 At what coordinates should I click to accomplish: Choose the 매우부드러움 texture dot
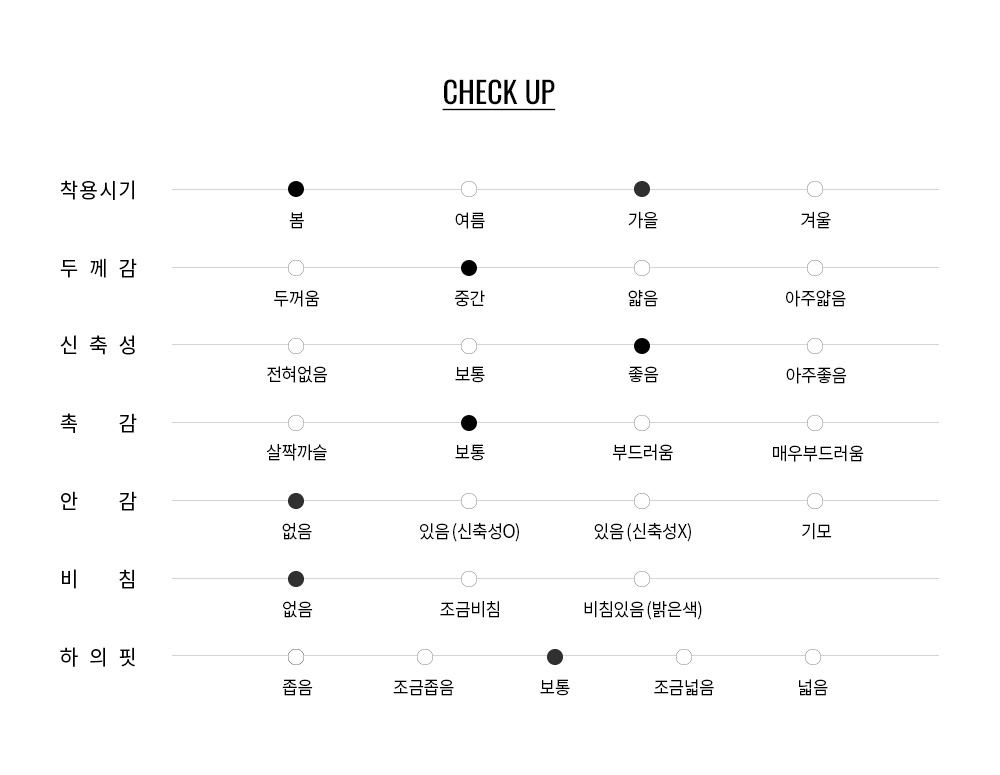pos(815,423)
